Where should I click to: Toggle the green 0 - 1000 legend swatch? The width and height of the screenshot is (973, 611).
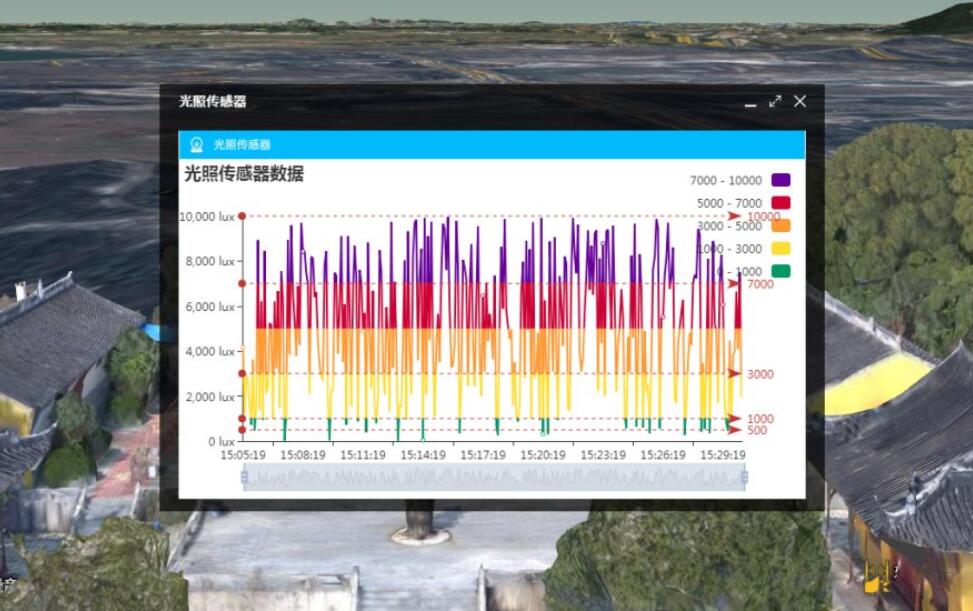point(781,271)
